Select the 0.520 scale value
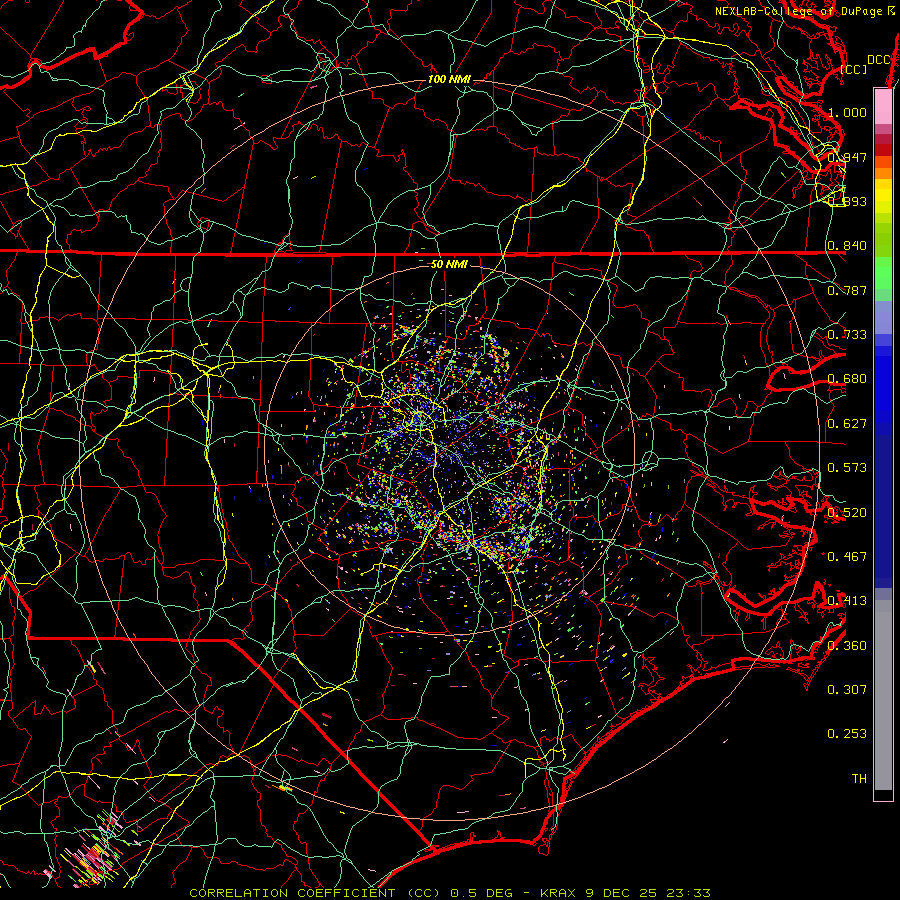Image resolution: width=900 pixels, height=900 pixels. (847, 513)
